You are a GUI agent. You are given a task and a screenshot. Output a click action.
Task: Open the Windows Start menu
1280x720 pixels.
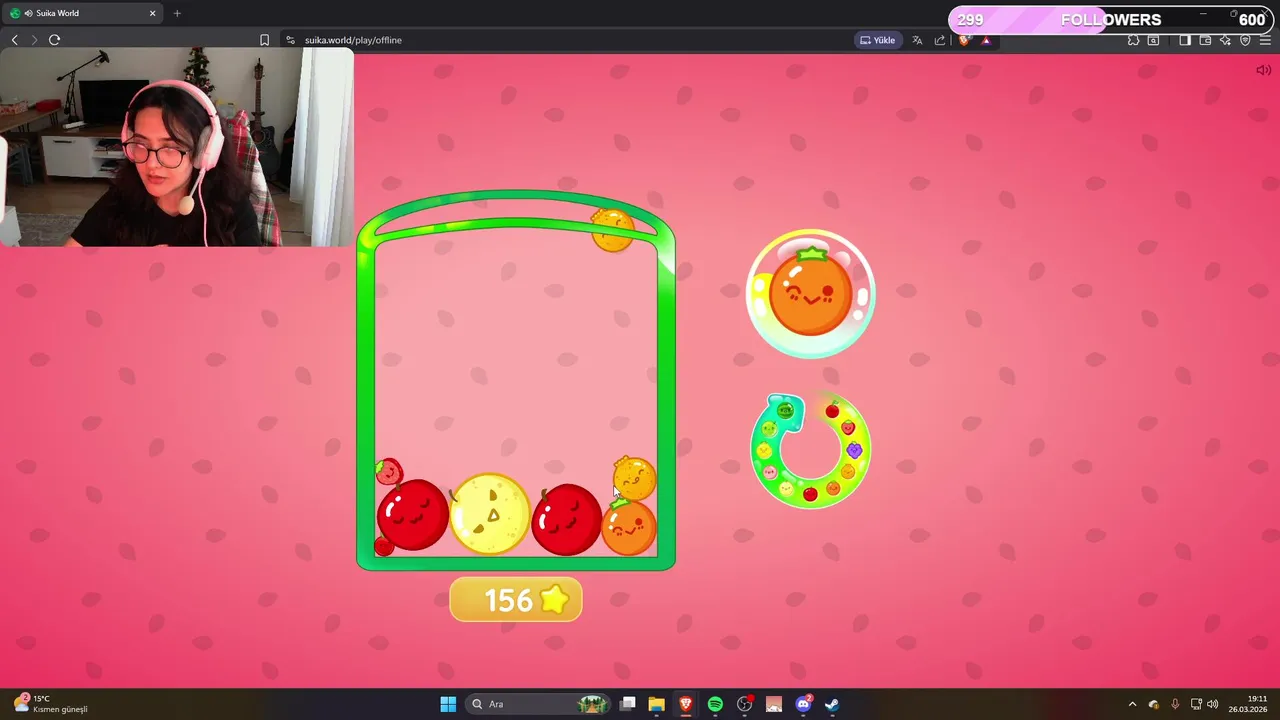pos(448,704)
